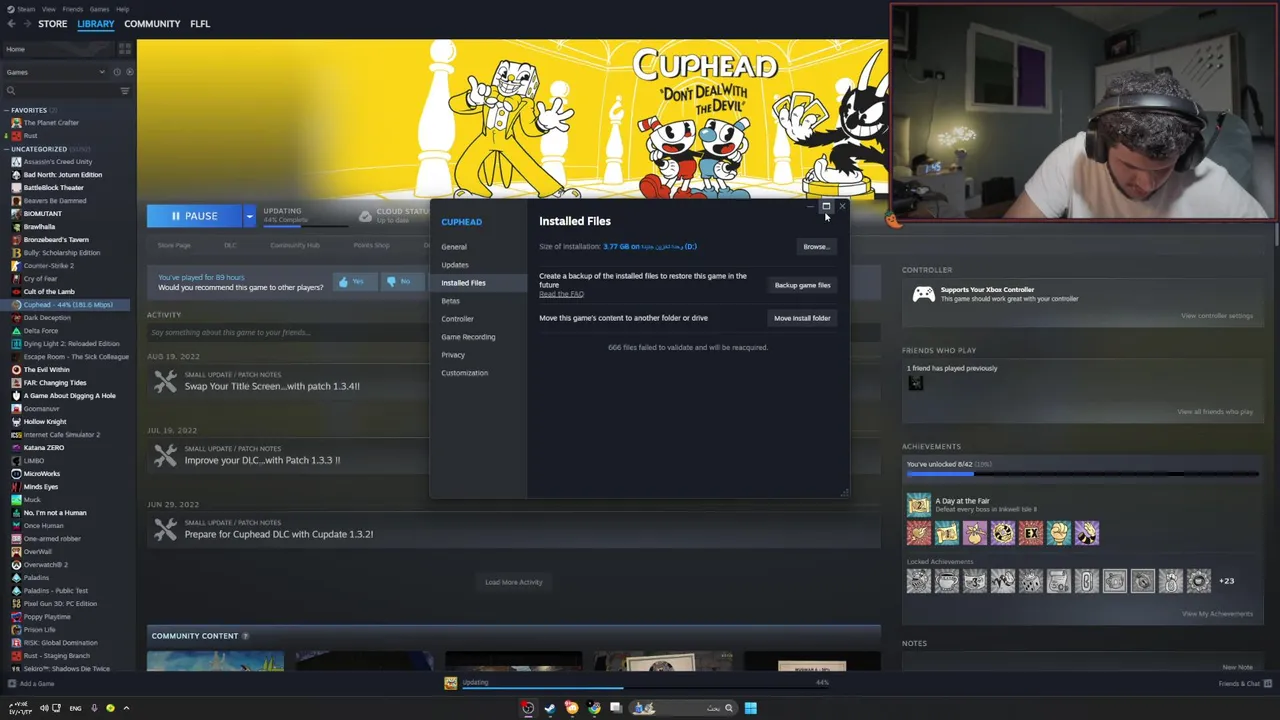Click the achievements progress bar

click(1083, 474)
